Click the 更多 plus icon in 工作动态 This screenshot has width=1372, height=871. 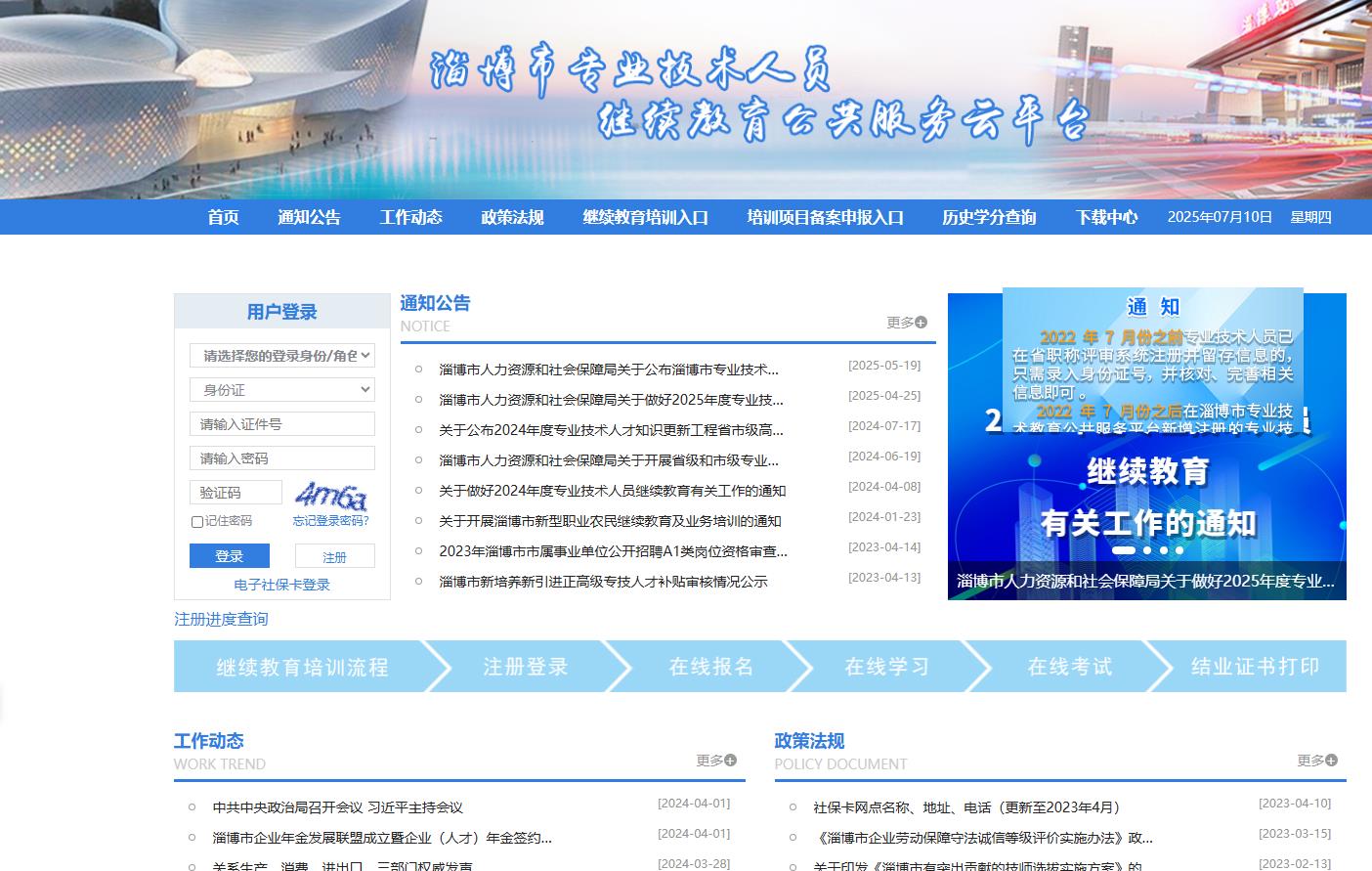pyautogui.click(x=730, y=761)
